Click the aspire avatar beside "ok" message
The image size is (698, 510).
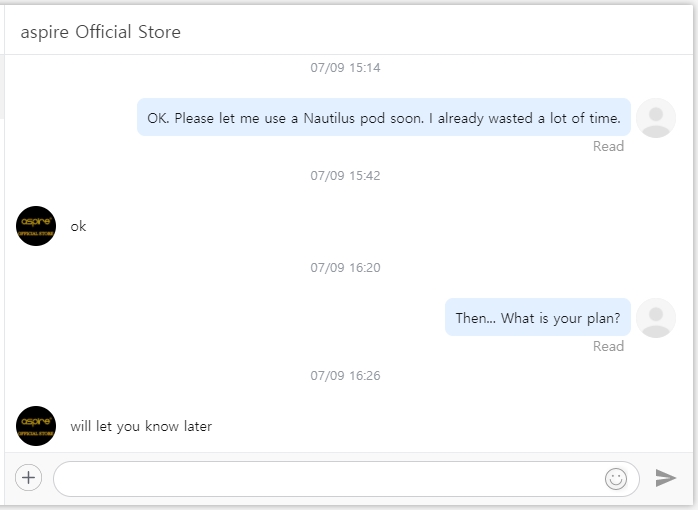click(36, 226)
